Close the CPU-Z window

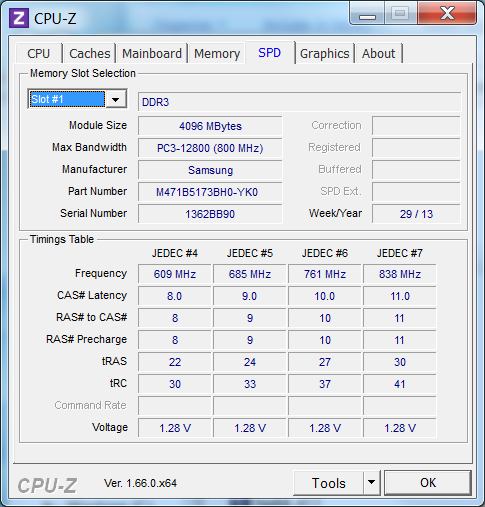447,13
